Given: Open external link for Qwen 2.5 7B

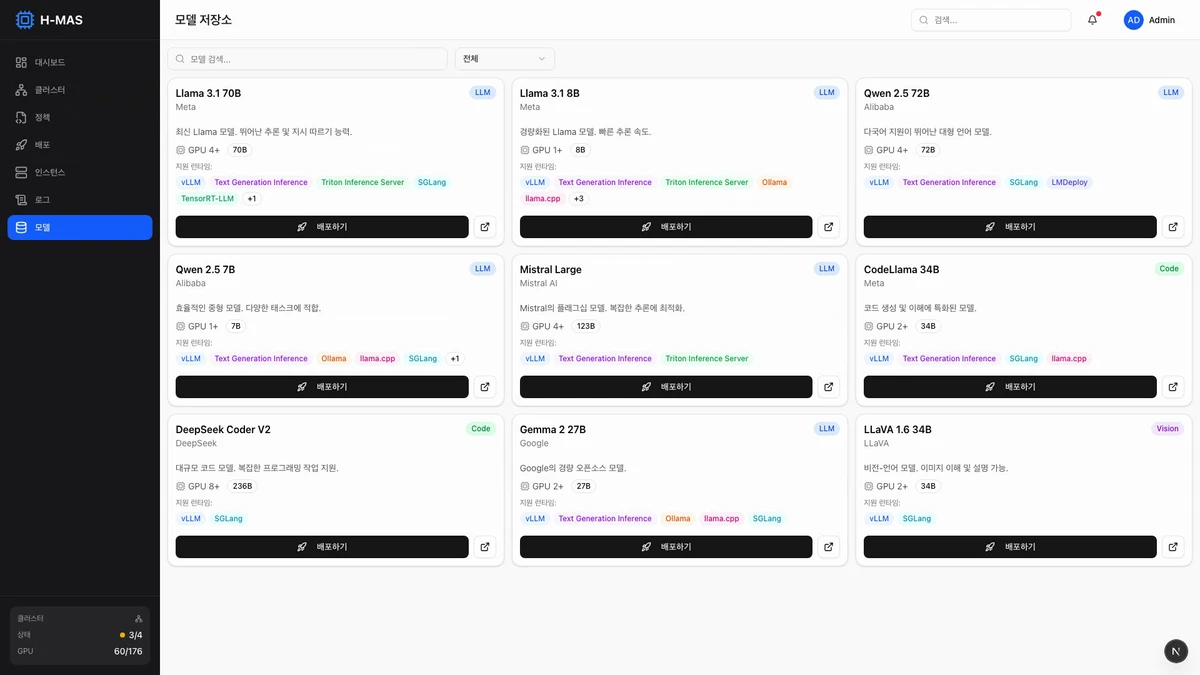Looking at the screenshot, I should coord(485,387).
